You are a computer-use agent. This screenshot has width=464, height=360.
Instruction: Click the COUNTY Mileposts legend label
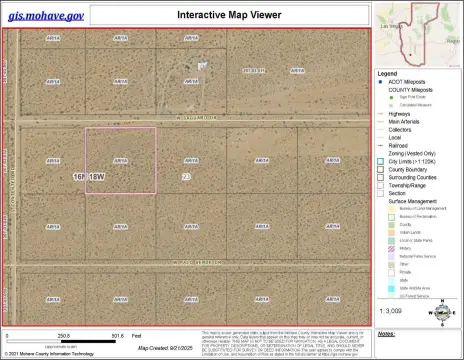(x=410, y=90)
